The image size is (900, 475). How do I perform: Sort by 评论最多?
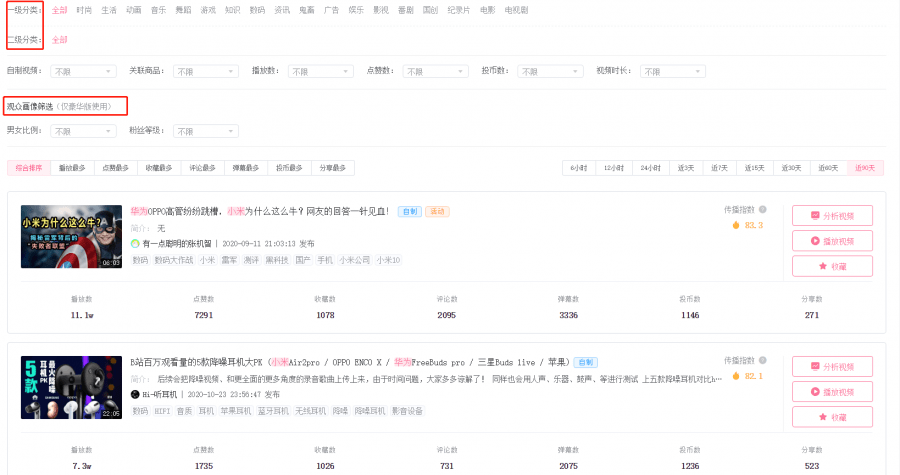pos(203,168)
